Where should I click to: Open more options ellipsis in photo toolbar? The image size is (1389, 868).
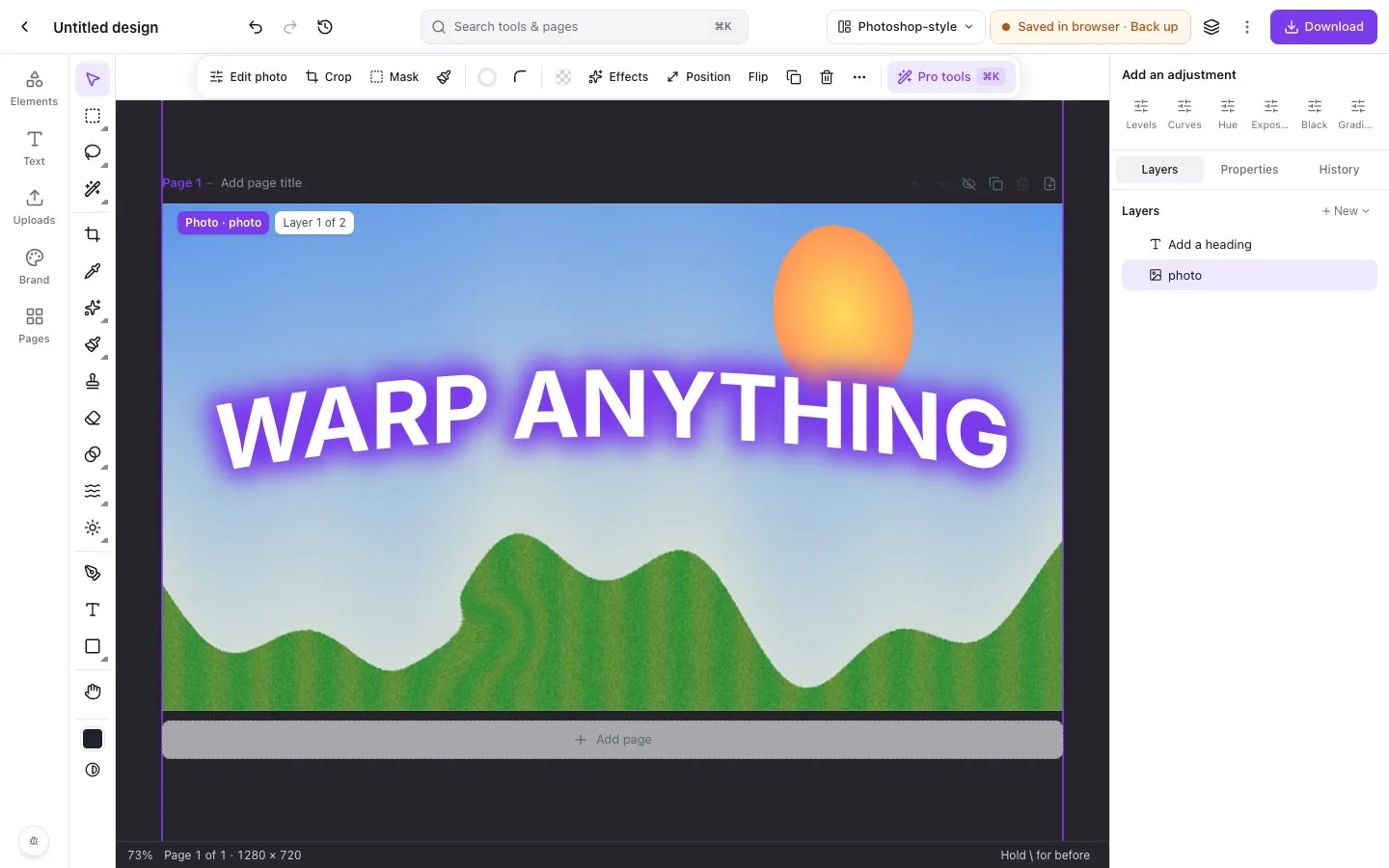[859, 77]
